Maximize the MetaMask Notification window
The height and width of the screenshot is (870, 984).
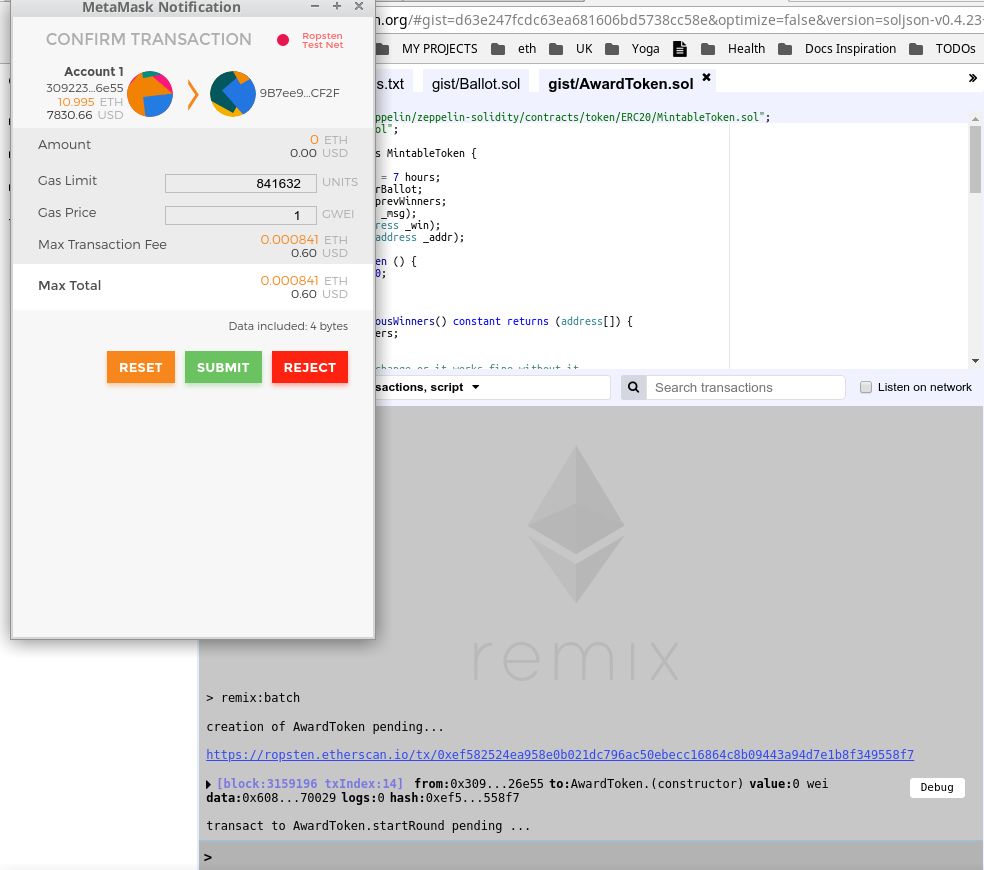(337, 6)
